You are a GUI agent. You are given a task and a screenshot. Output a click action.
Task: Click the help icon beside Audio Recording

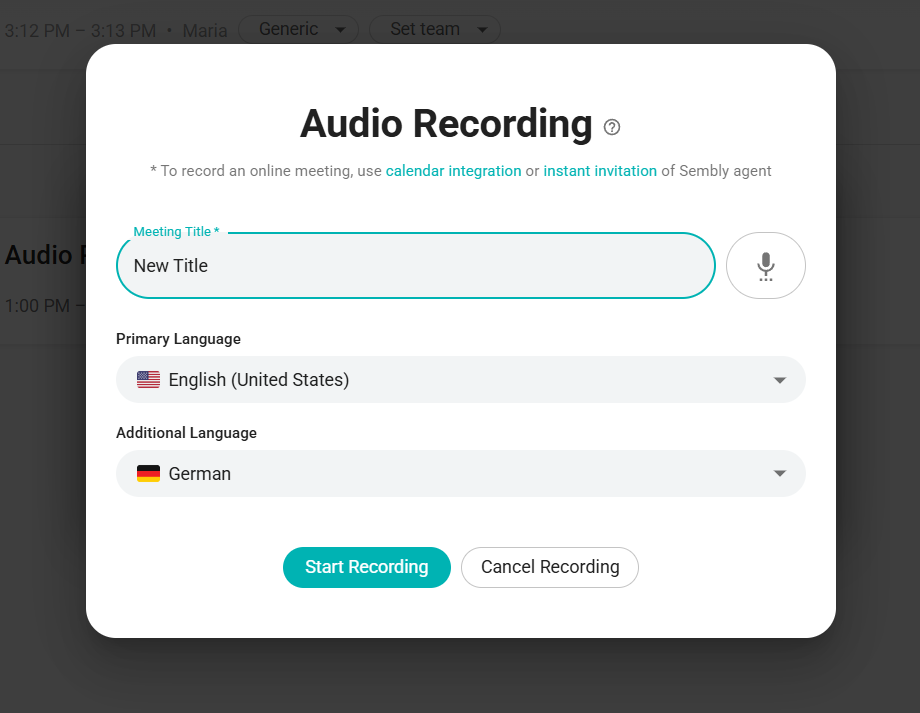coord(612,127)
